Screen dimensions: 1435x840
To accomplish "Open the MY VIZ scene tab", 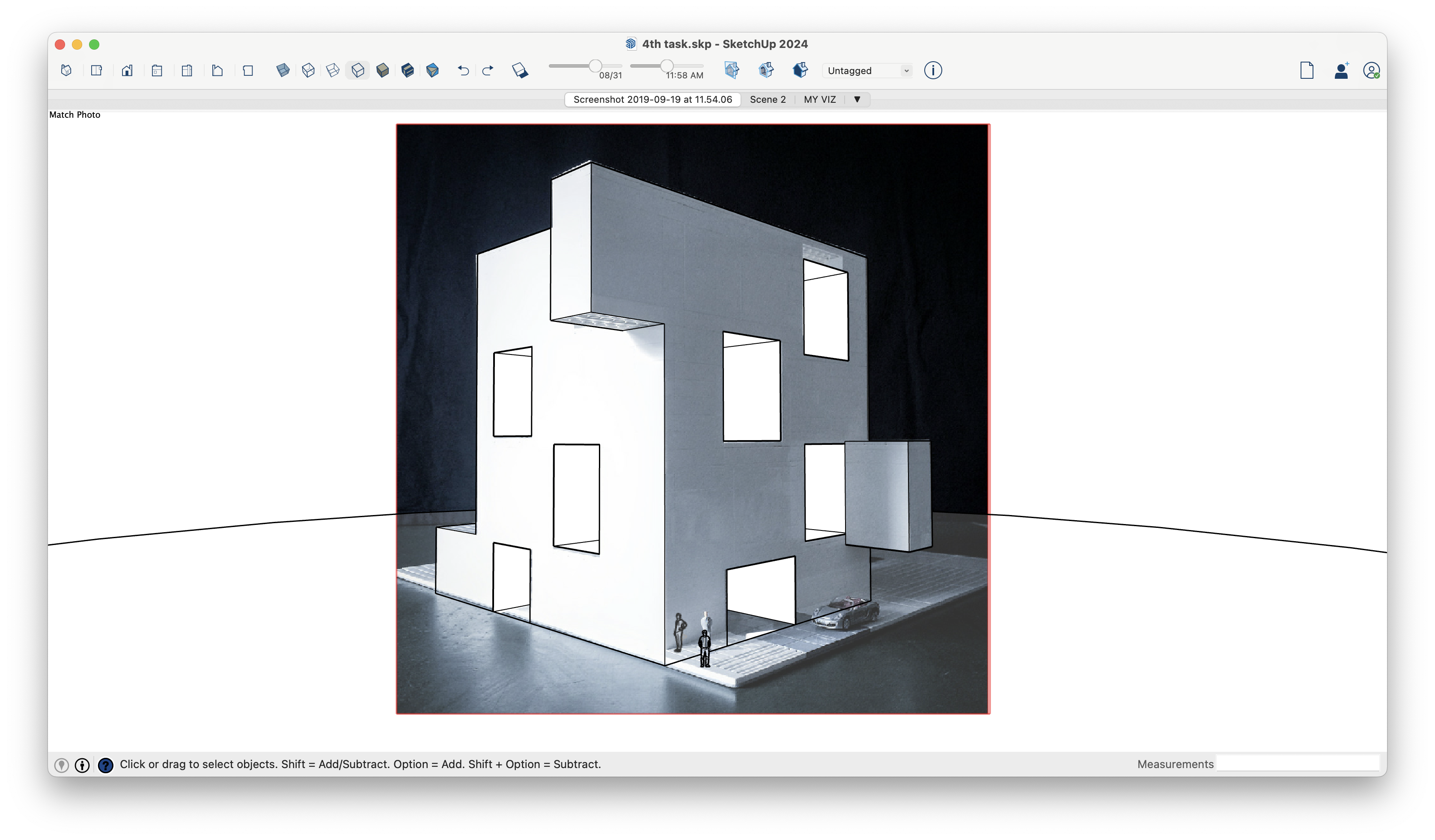I will coord(819,99).
